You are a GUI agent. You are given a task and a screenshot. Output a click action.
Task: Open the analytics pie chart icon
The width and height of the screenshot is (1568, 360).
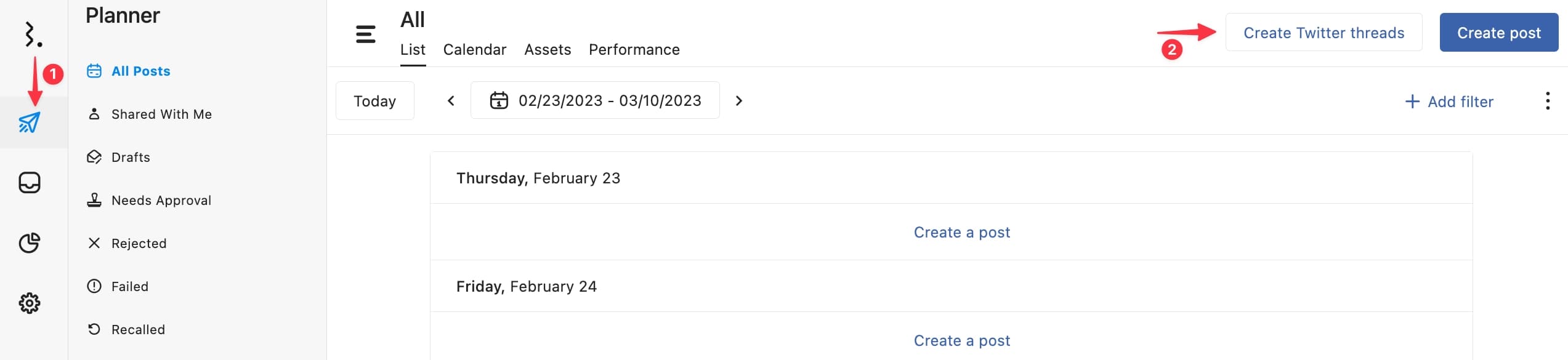[29, 243]
